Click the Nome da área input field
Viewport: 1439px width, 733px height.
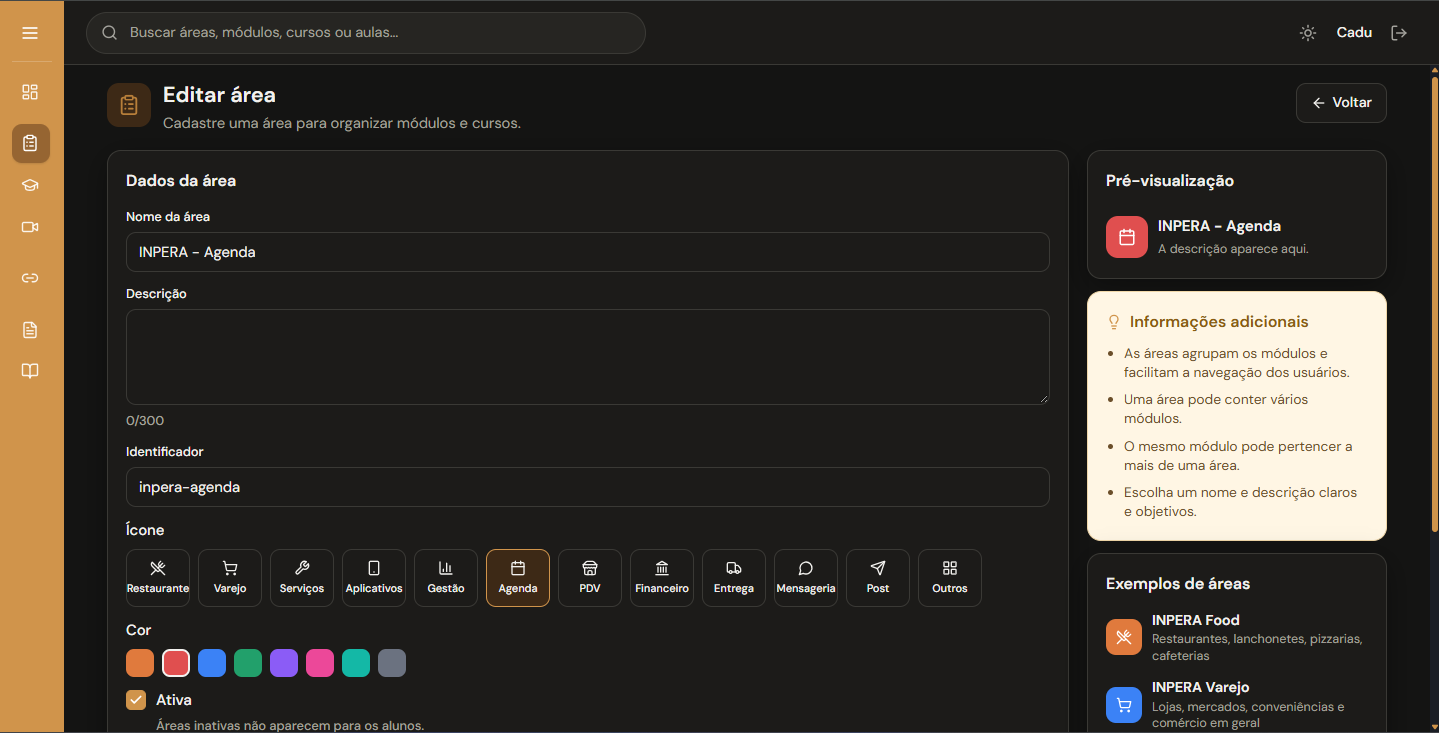(588, 252)
